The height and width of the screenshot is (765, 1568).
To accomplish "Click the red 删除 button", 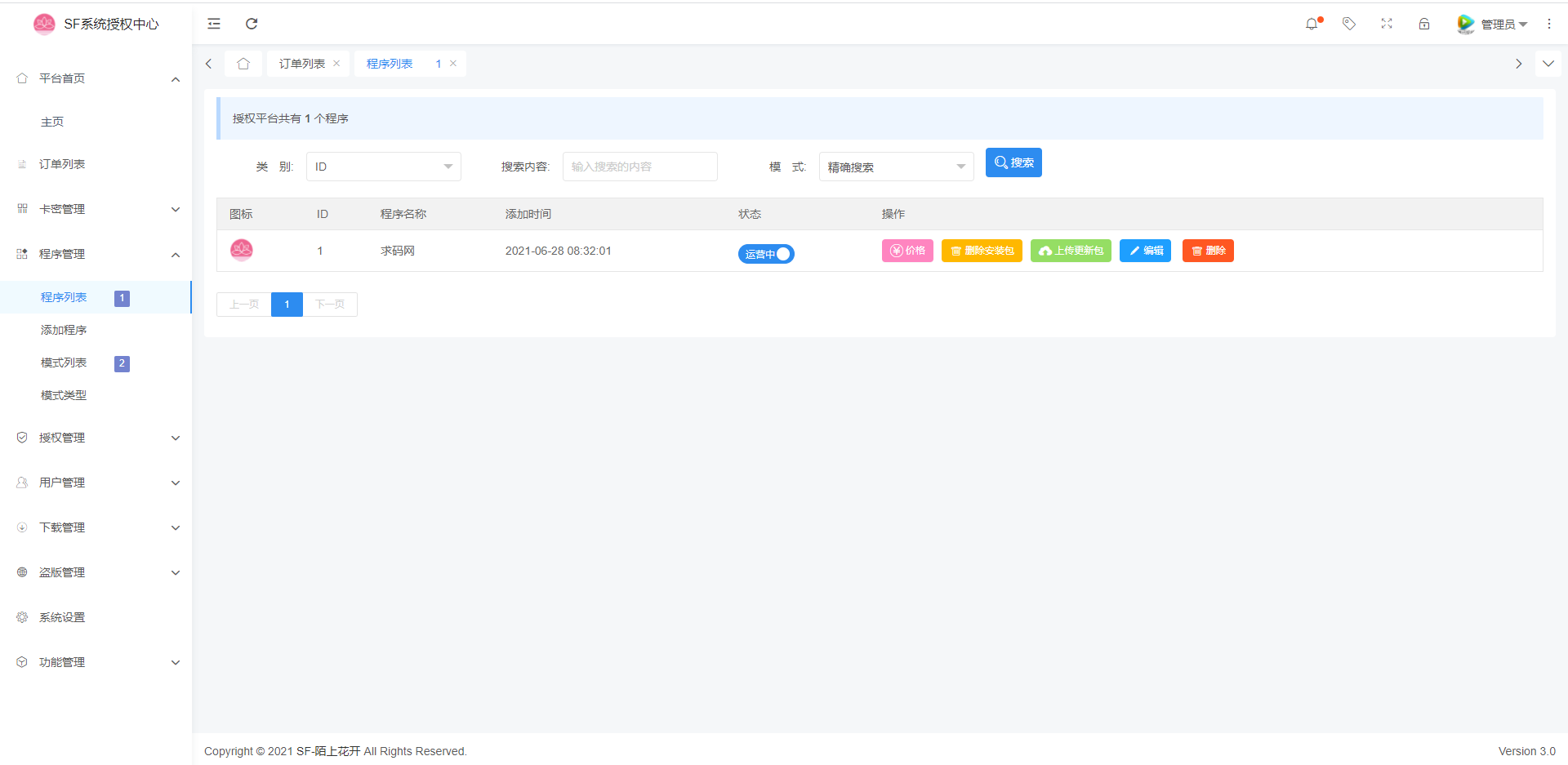I will tap(1208, 251).
